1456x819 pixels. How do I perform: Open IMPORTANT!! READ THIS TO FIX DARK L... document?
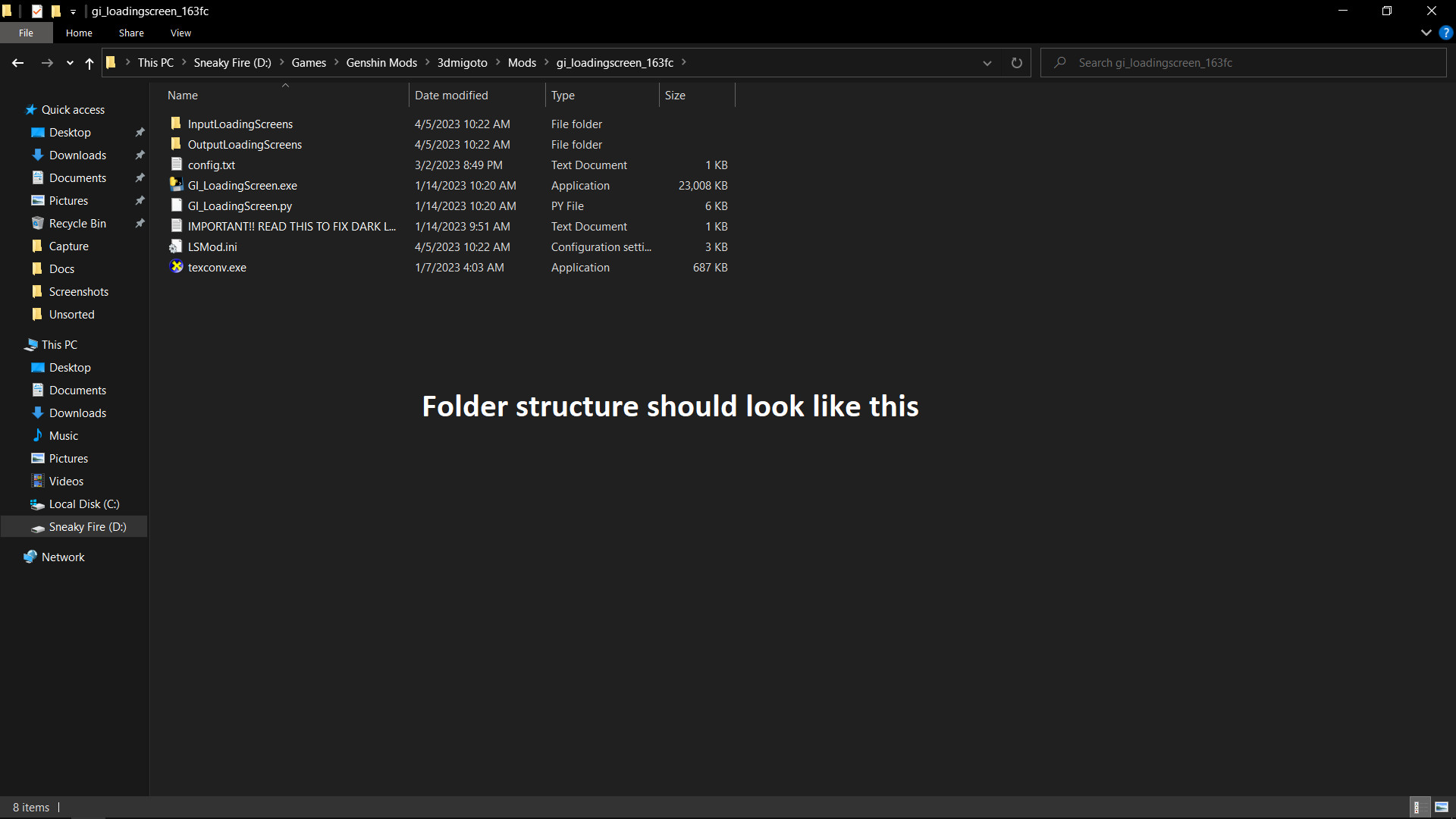[x=291, y=226]
